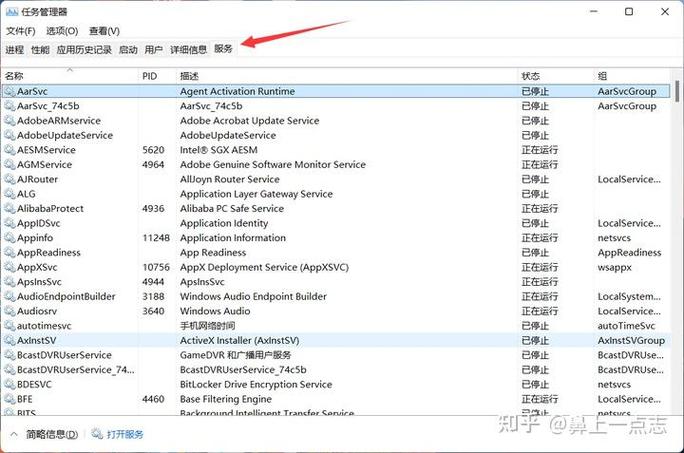Switch to the 用户 tab
684x453 pixels.
click(154, 50)
